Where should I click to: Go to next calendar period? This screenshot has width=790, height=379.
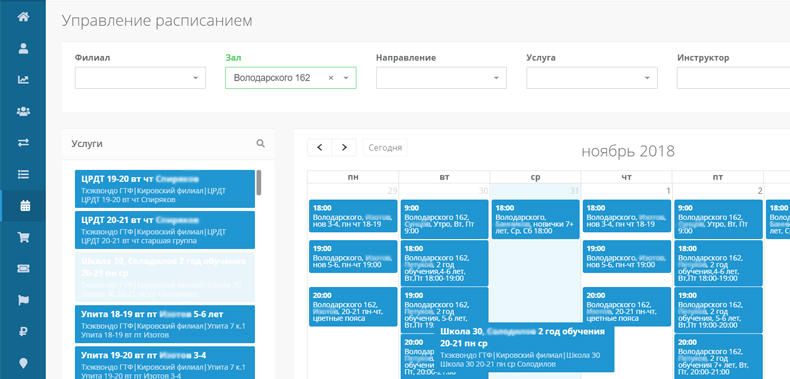pos(344,148)
